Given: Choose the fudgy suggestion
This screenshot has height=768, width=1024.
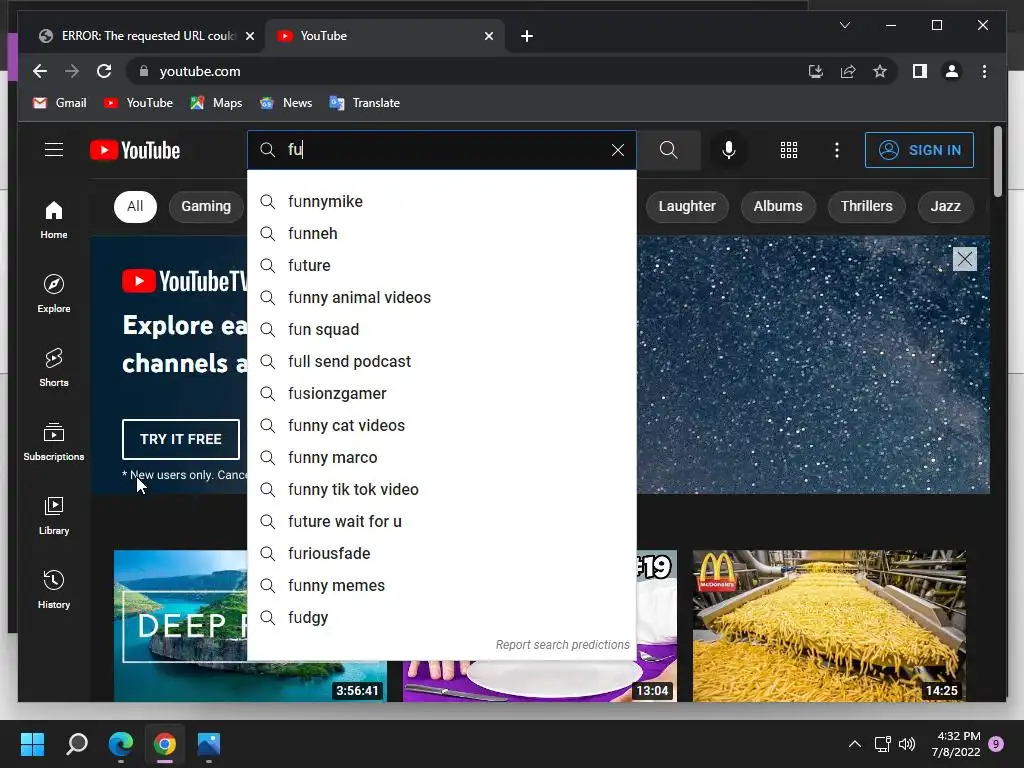Looking at the screenshot, I should [442, 617].
